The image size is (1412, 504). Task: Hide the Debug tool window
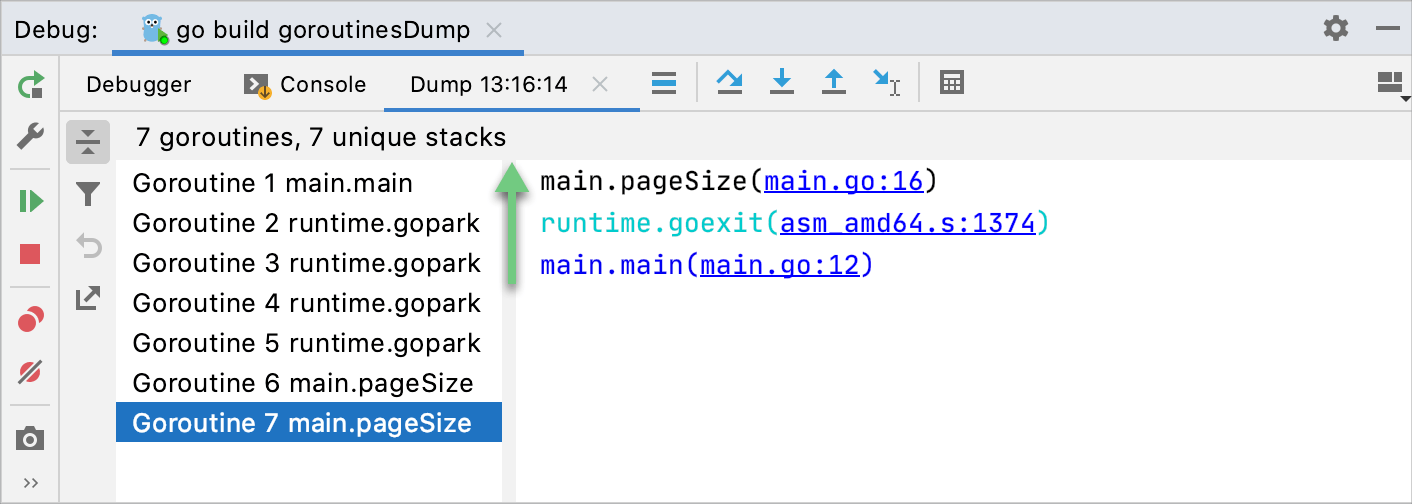[1387, 28]
